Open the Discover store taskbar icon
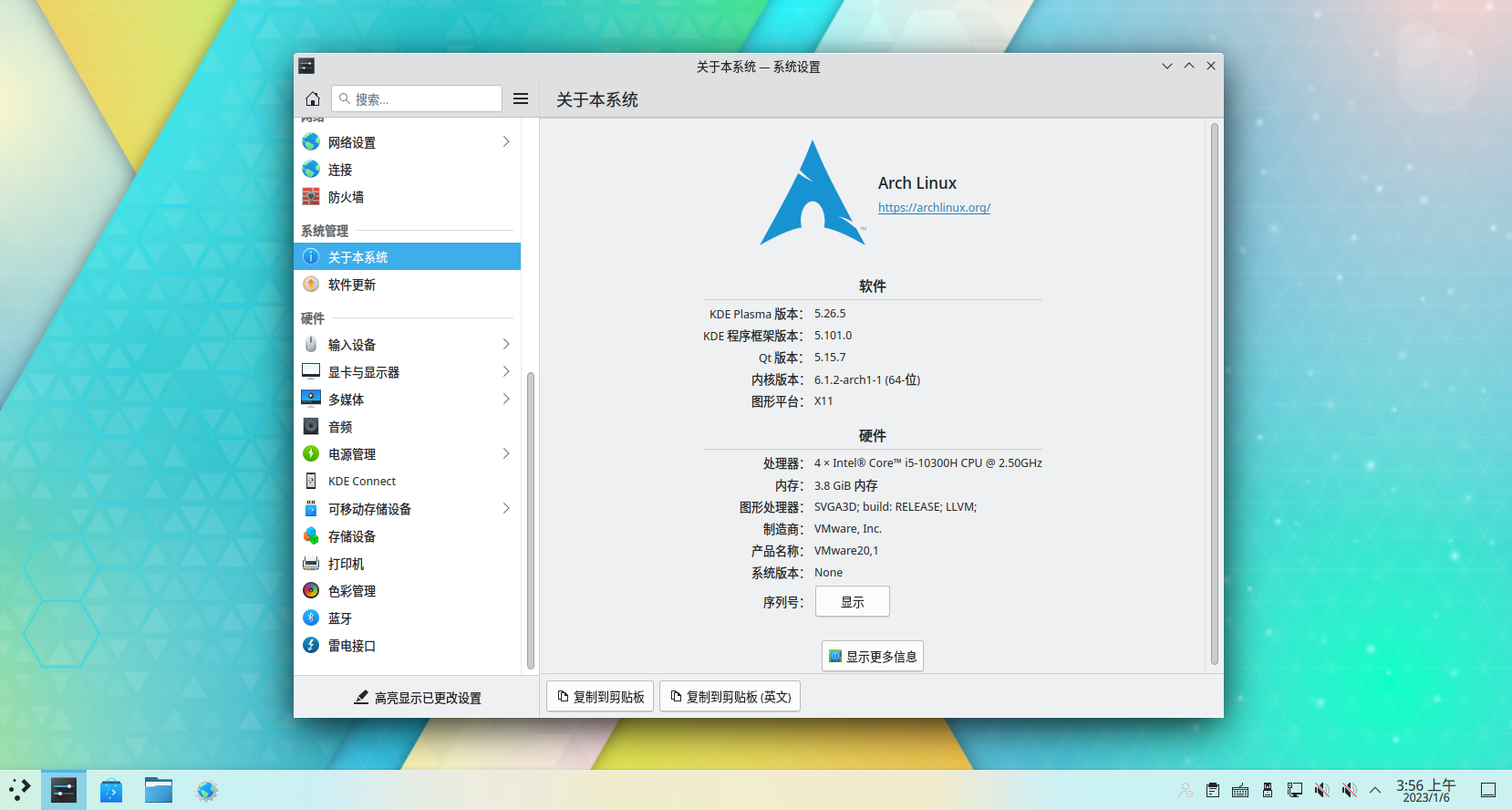1512x810 pixels. (111, 790)
